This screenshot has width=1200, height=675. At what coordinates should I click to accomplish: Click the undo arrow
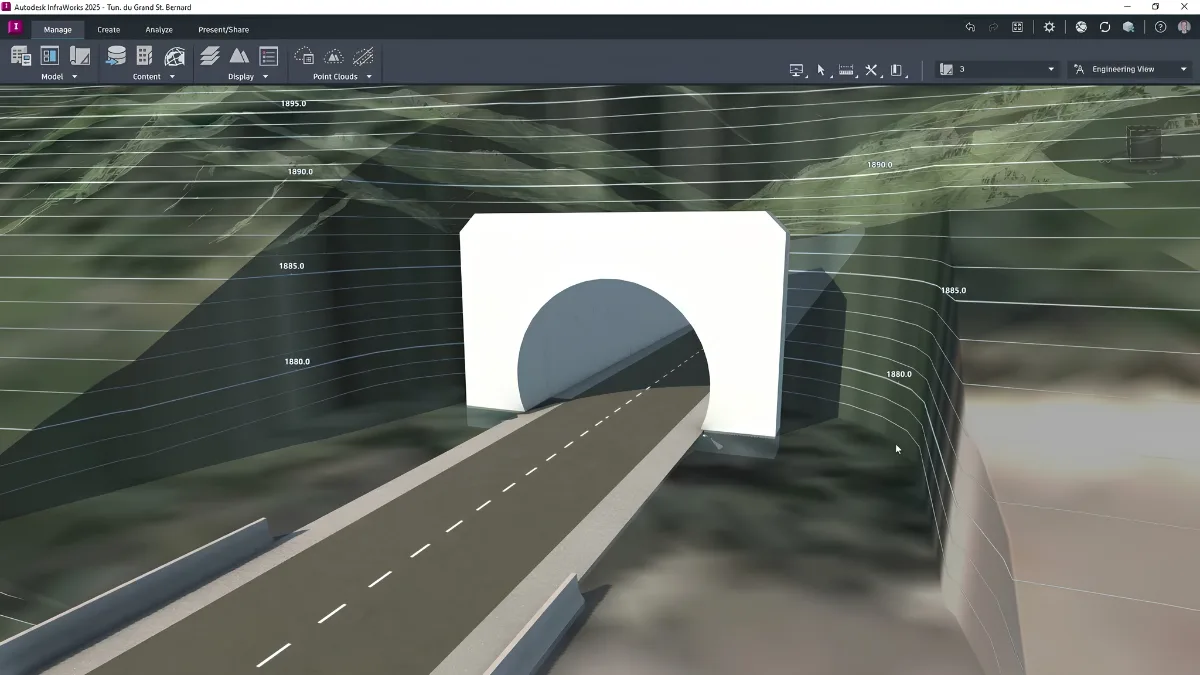[970, 27]
